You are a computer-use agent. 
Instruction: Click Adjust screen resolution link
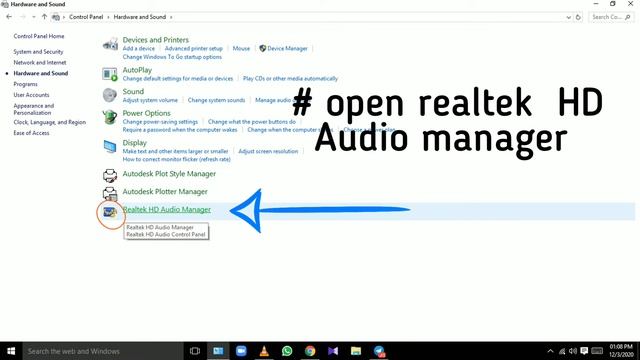click(268, 151)
